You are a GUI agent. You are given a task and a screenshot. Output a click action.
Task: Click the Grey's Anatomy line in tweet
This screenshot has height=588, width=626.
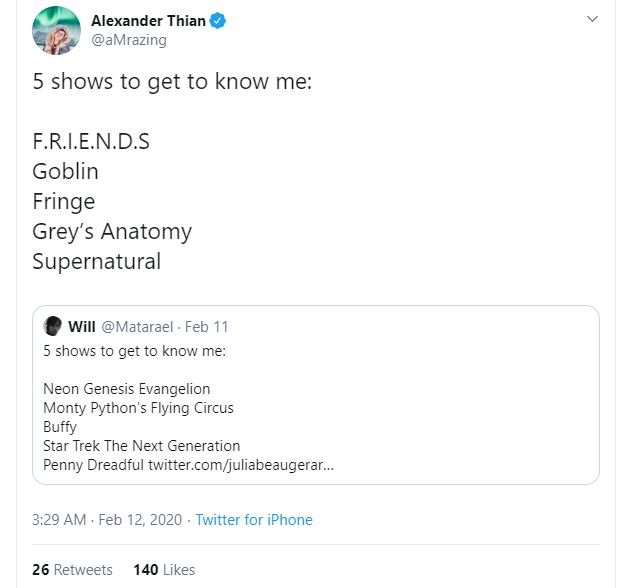[111, 232]
